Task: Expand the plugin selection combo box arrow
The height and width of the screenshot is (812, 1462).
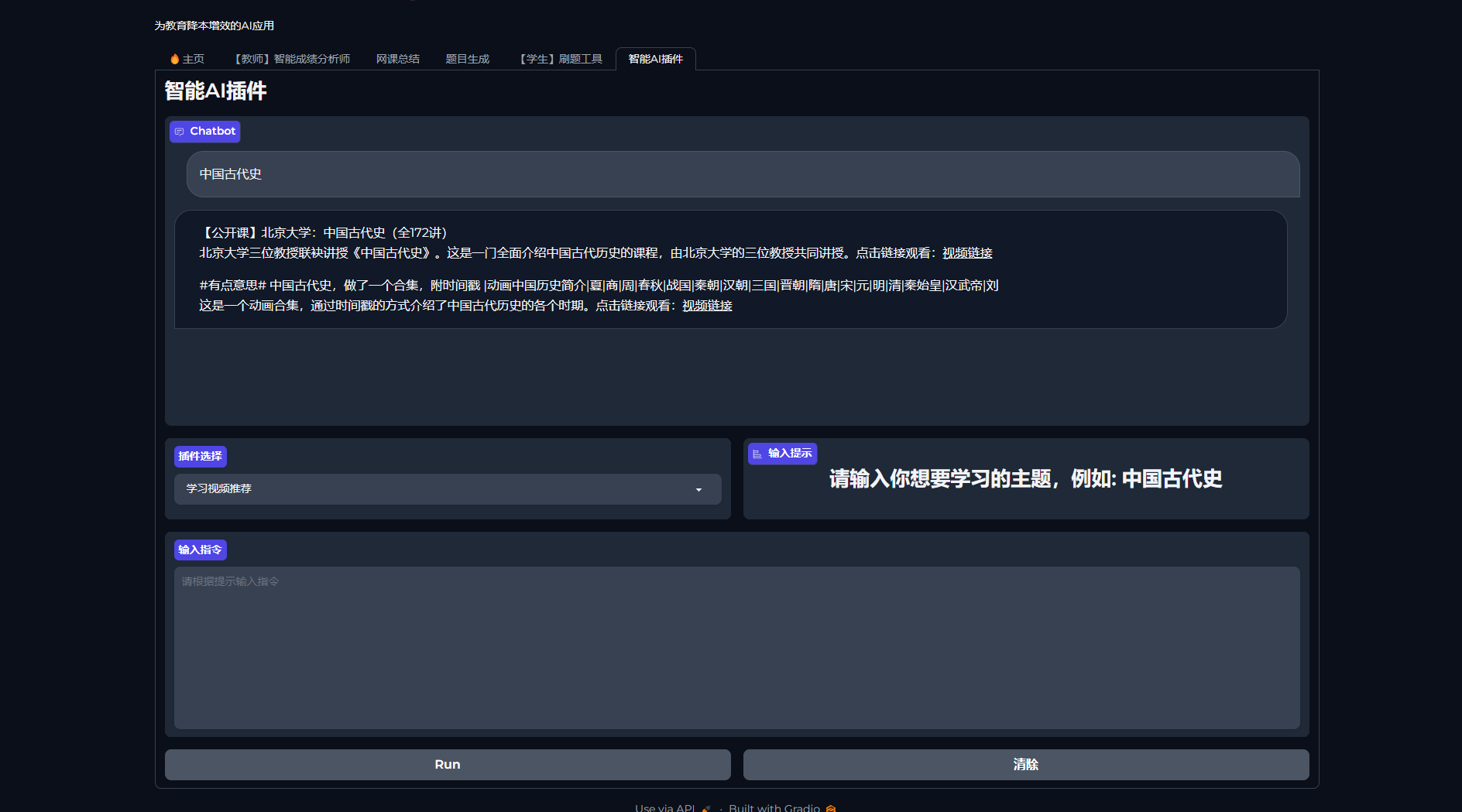Action: pos(699,489)
